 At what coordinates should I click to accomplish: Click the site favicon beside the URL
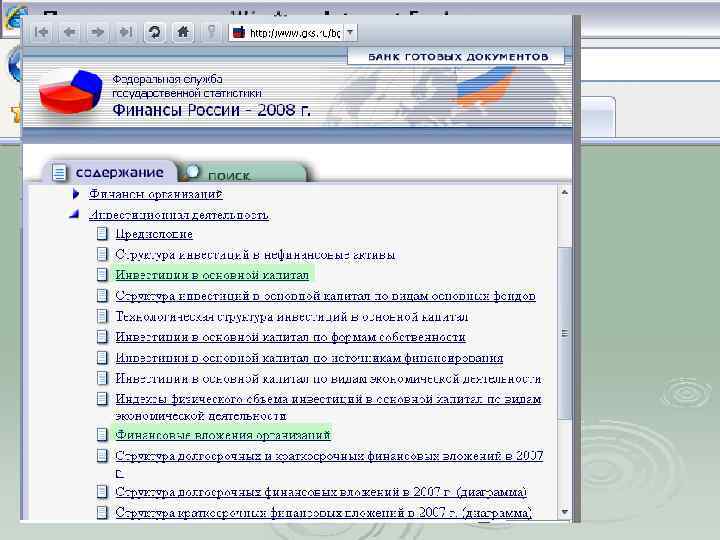point(239,33)
